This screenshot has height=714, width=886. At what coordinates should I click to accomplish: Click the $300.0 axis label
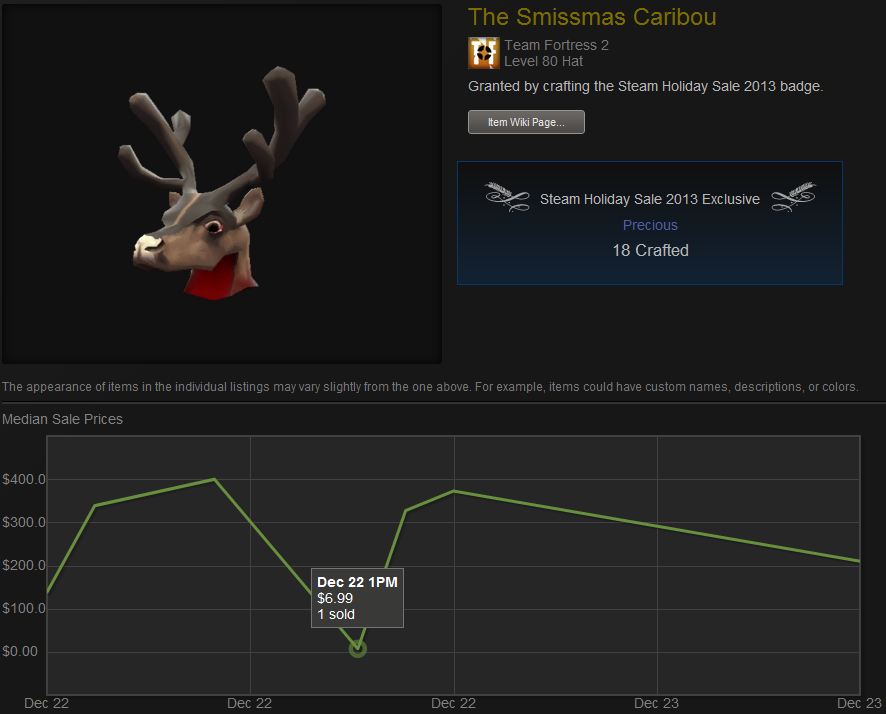24,523
